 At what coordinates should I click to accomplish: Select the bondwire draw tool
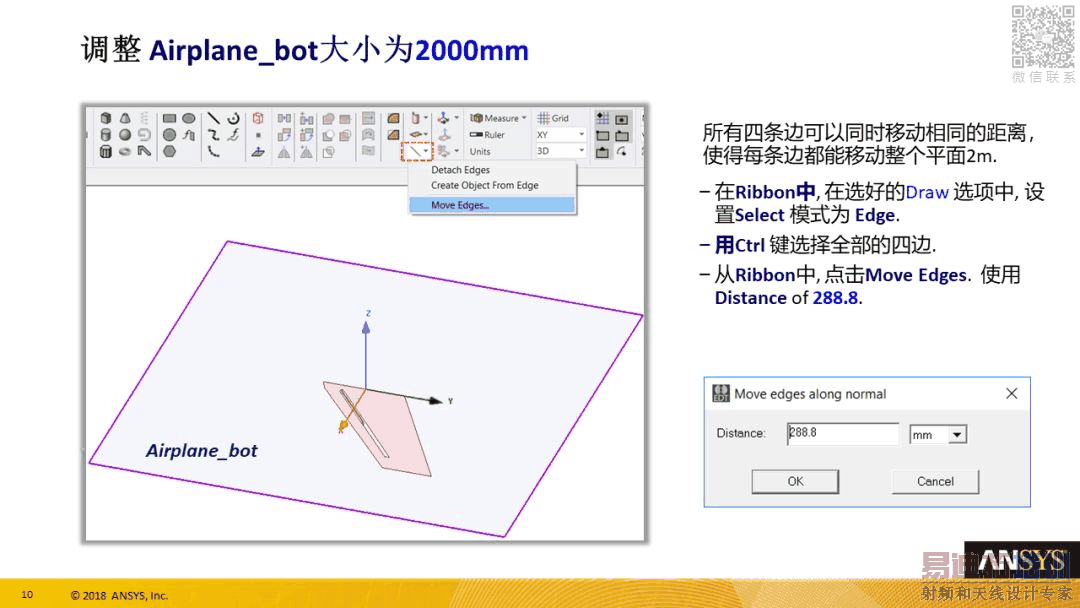[x=145, y=151]
